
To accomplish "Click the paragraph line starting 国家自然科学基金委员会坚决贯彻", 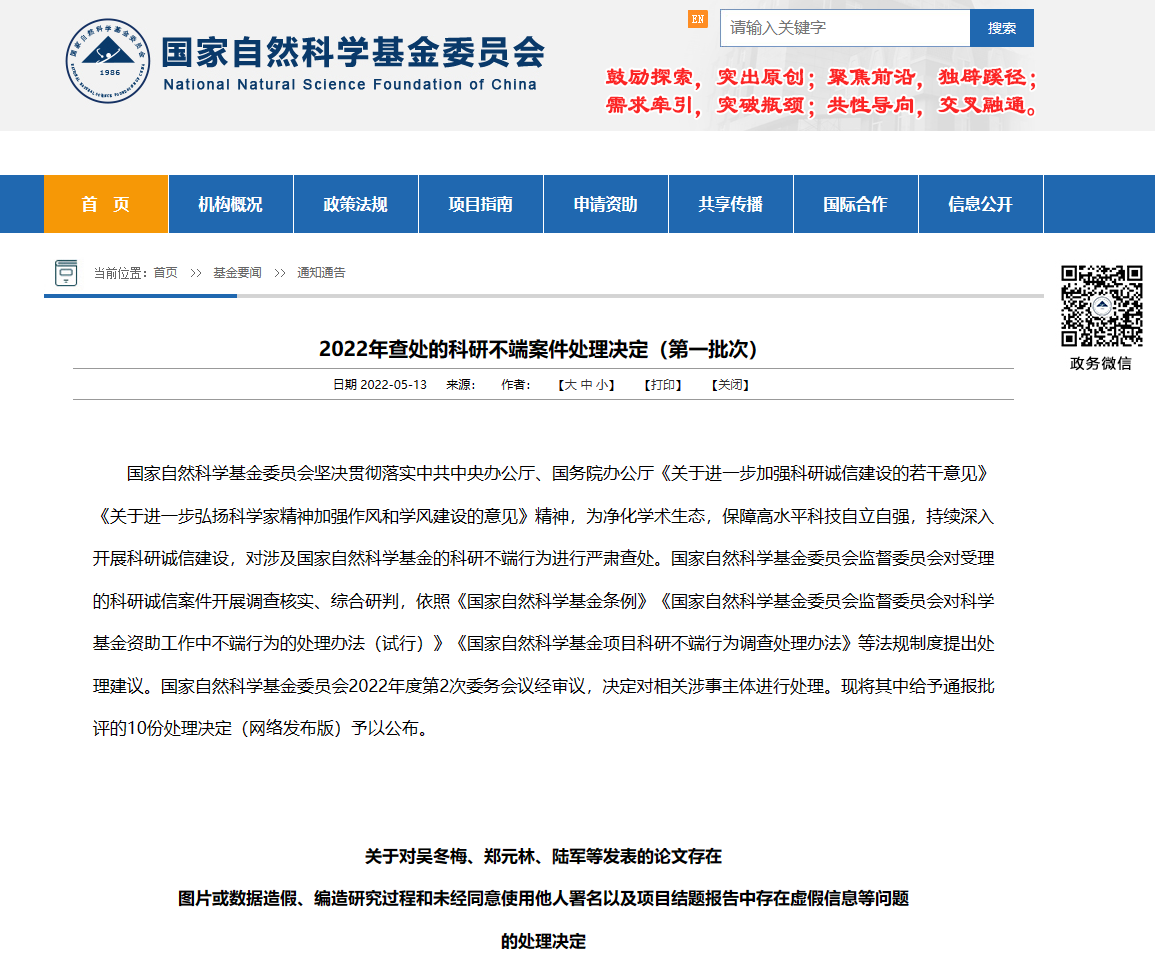I will [x=557, y=474].
